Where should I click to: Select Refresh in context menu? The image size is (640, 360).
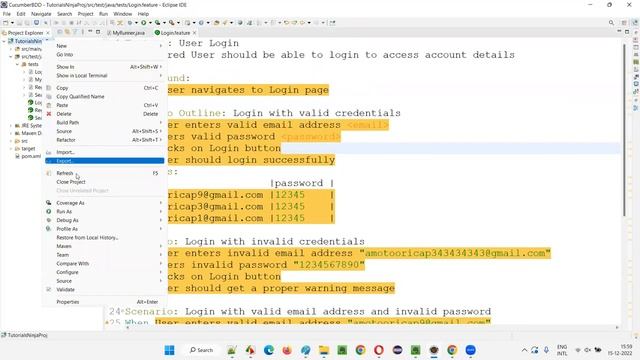point(105,173)
